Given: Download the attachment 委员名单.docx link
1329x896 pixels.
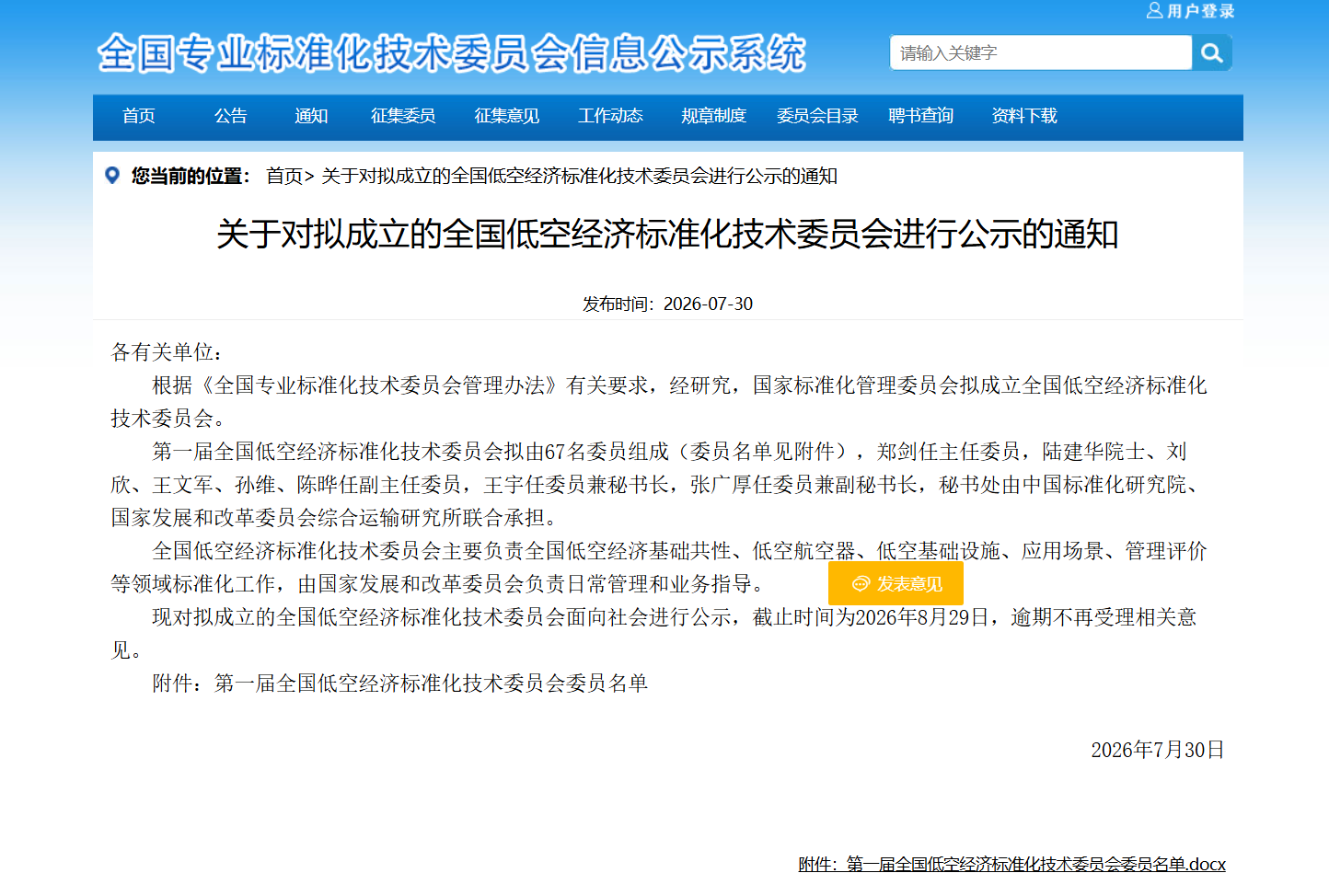Looking at the screenshot, I should pos(1011,865).
